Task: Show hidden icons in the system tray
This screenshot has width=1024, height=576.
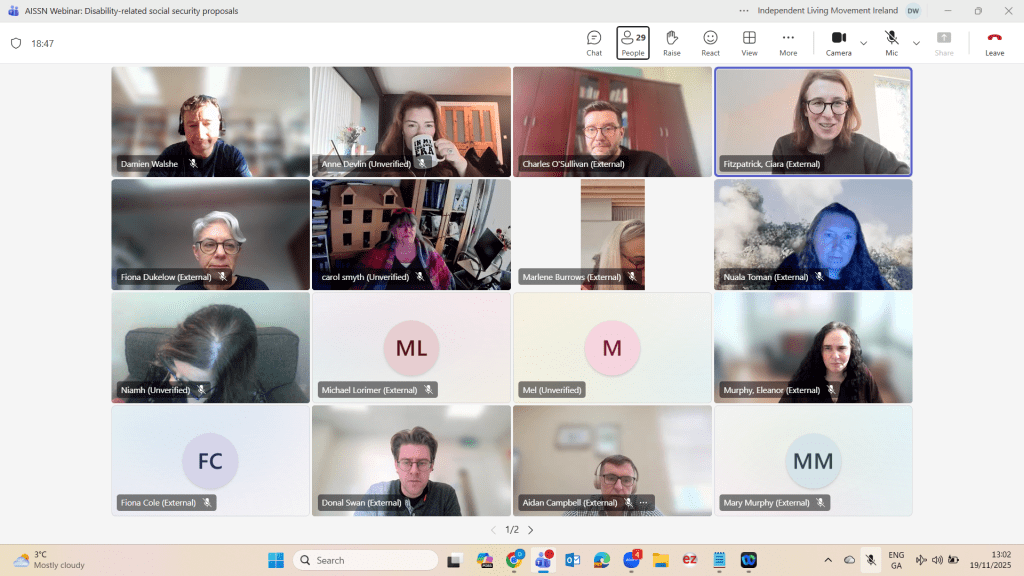Action: click(827, 560)
